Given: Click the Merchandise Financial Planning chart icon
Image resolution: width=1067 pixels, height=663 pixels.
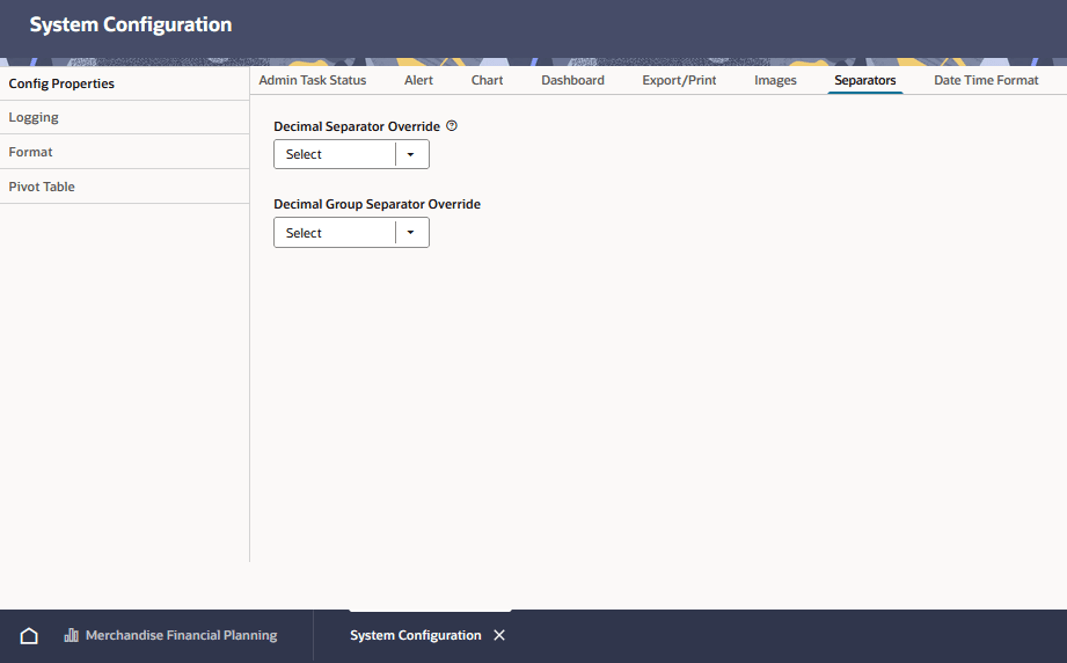Looking at the screenshot, I should pyautogui.click(x=71, y=635).
